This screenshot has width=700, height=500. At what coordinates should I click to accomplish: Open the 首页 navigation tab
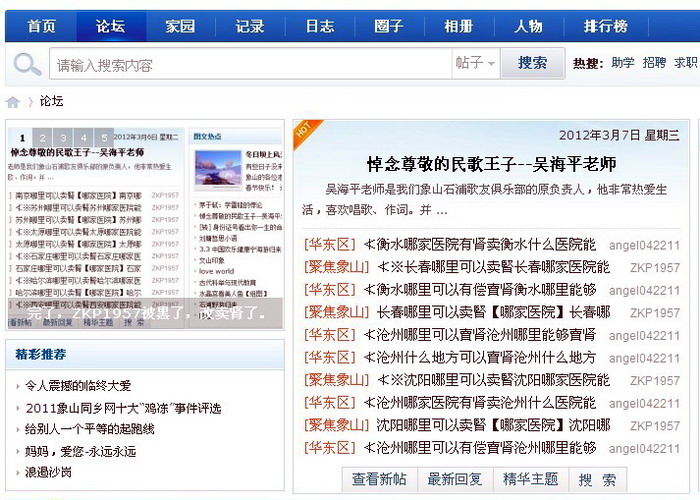pyautogui.click(x=41, y=26)
